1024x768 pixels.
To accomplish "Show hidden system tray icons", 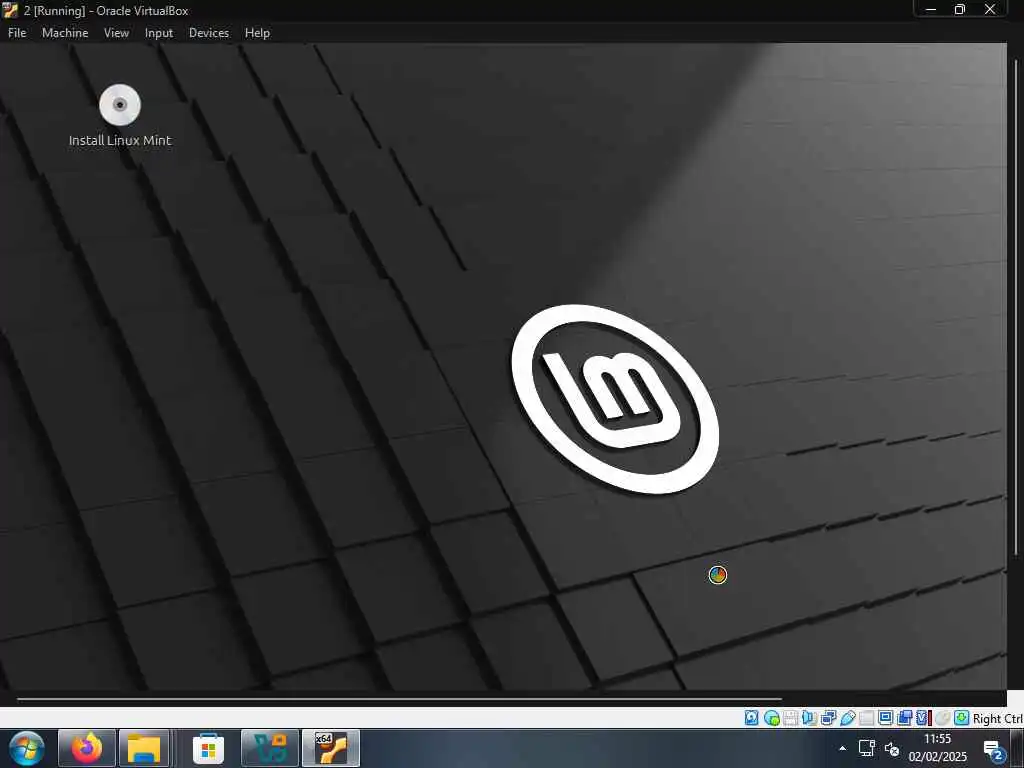I will click(x=842, y=748).
